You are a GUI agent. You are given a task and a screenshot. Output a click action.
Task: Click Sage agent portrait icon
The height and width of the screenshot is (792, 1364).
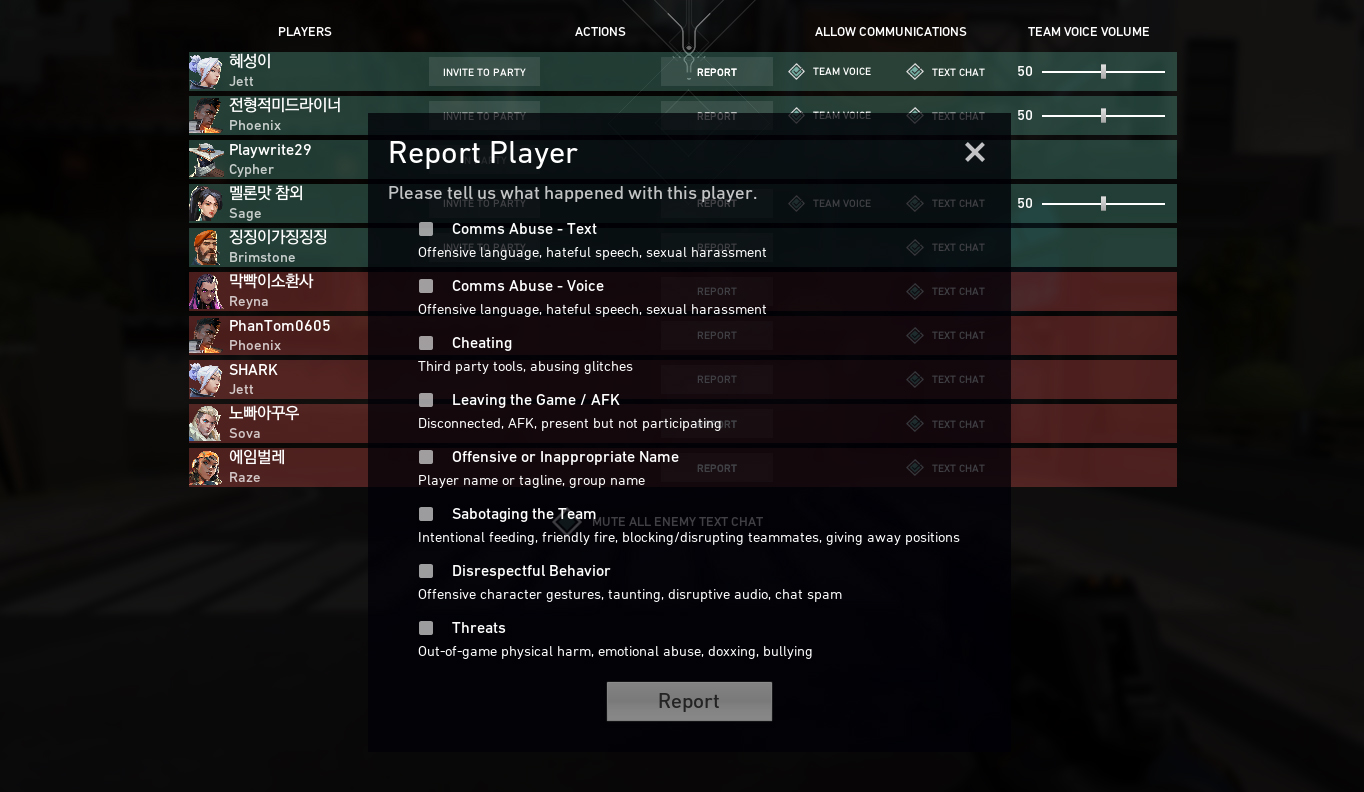click(206, 204)
